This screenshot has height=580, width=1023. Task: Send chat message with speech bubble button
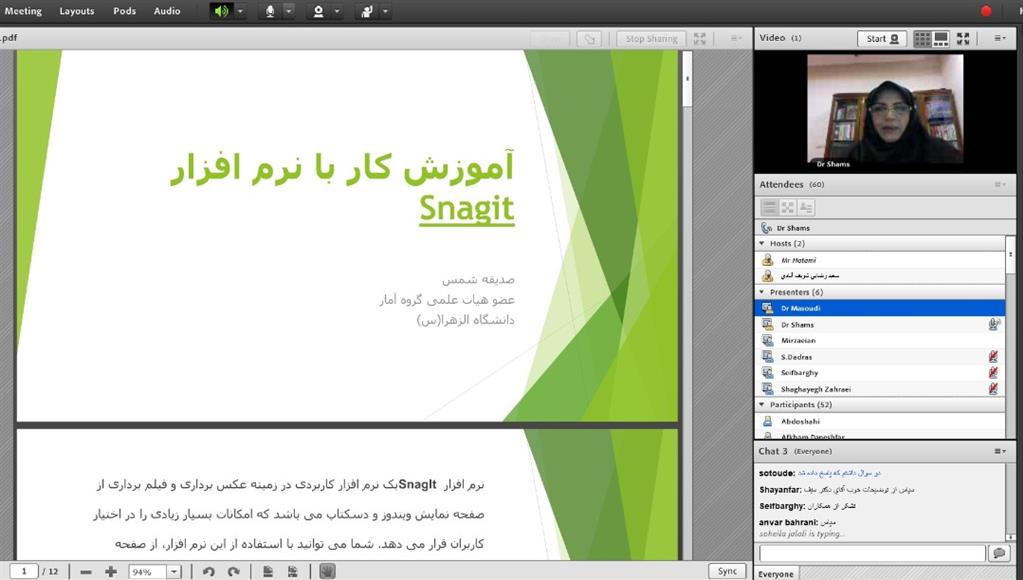(999, 553)
